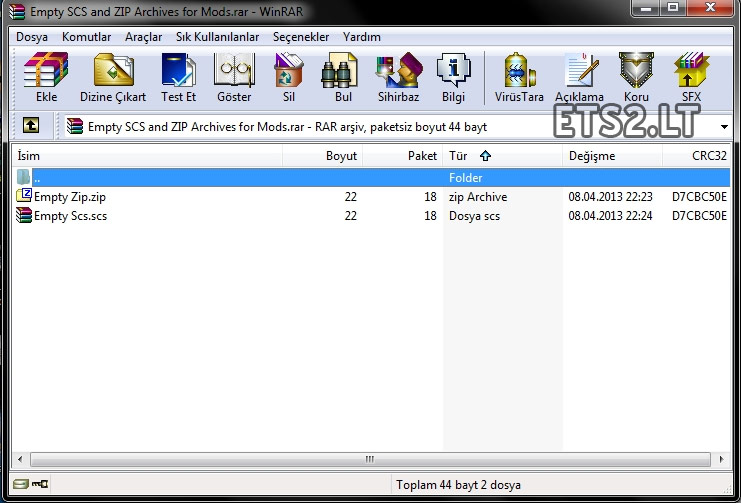The height and width of the screenshot is (503, 741).
Task: Sort by the CRC32 column header
Action: click(x=697, y=156)
